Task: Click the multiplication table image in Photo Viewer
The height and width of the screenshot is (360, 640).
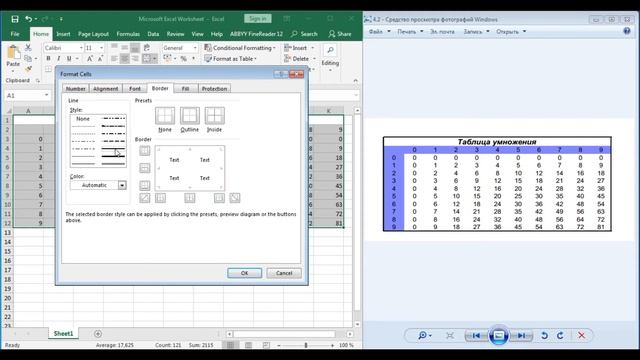Action: (497, 184)
